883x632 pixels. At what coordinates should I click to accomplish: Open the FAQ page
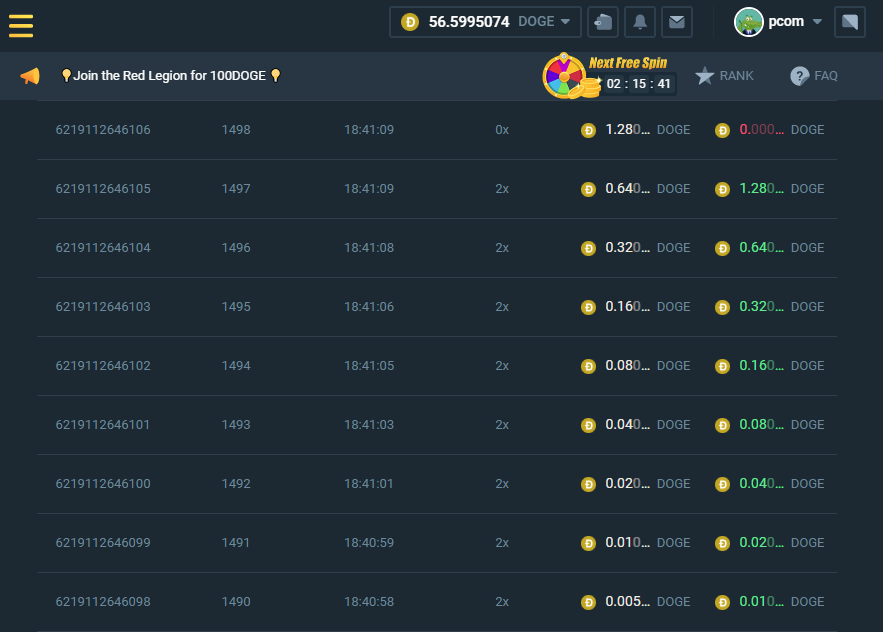(x=814, y=76)
